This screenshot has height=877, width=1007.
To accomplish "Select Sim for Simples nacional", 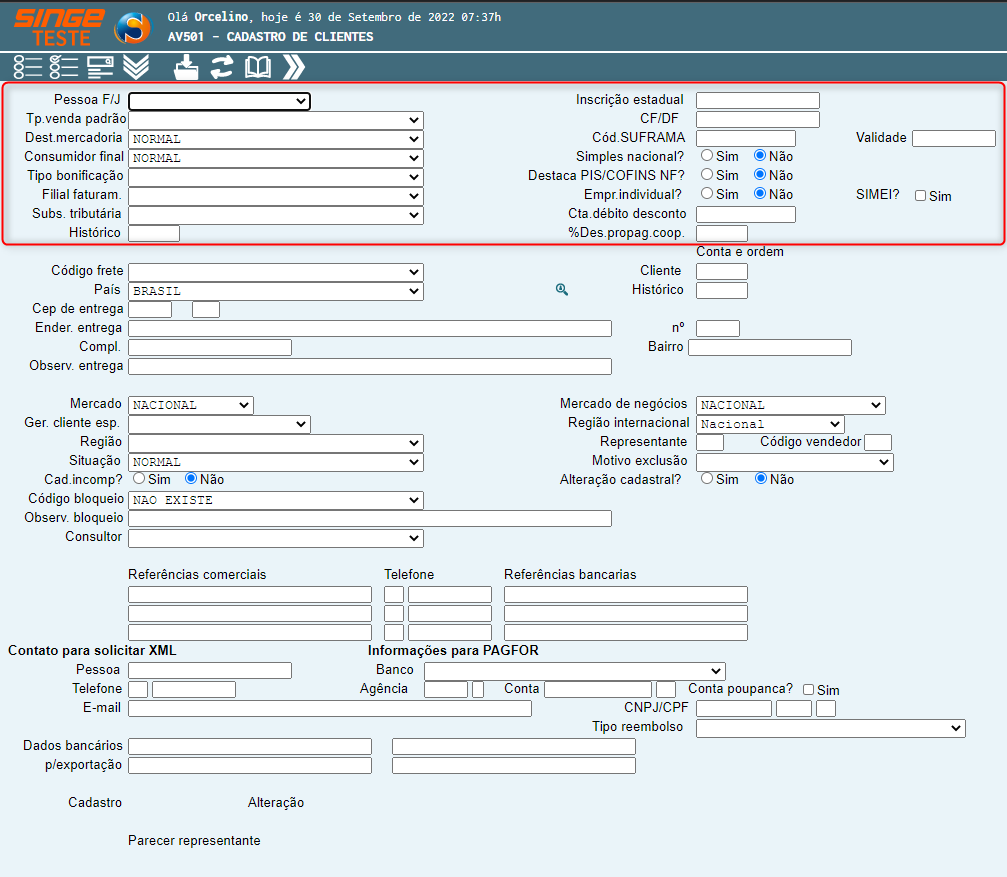I will [707, 156].
